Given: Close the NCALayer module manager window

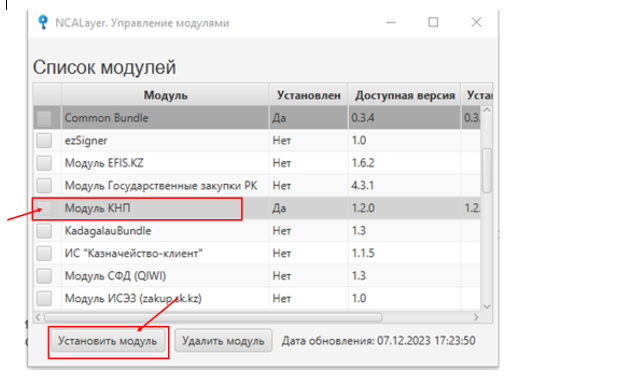Looking at the screenshot, I should pos(476,22).
